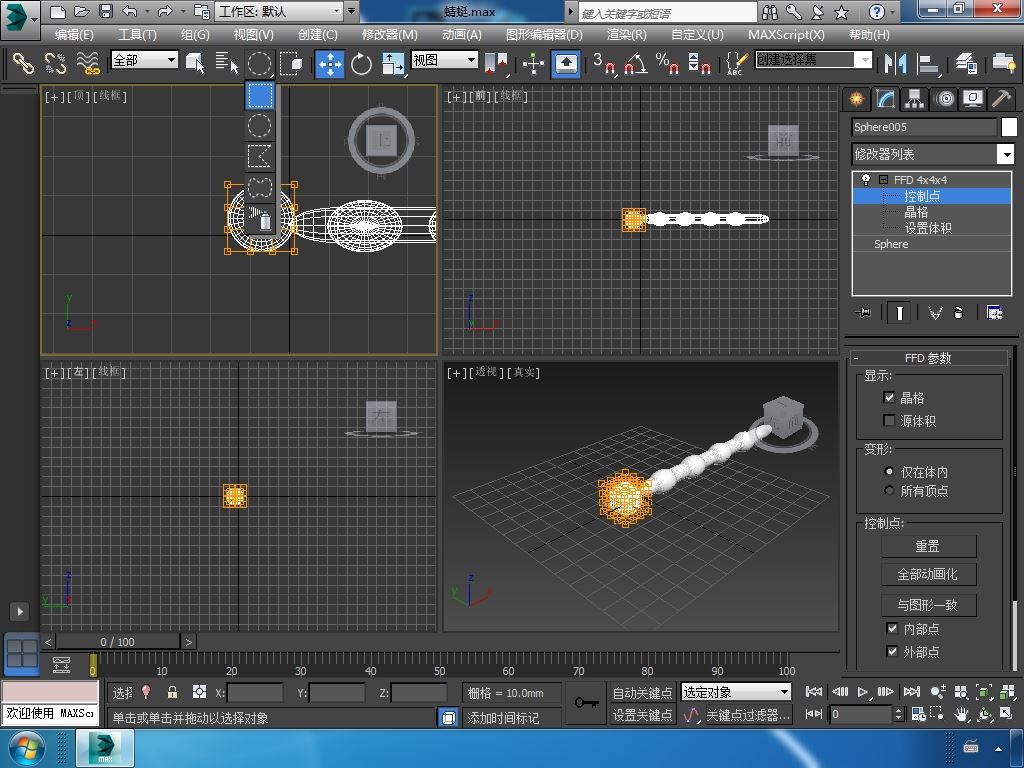Collapse the FFD 4x4x4 modifier tree
This screenshot has width=1024, height=768.
click(x=883, y=180)
